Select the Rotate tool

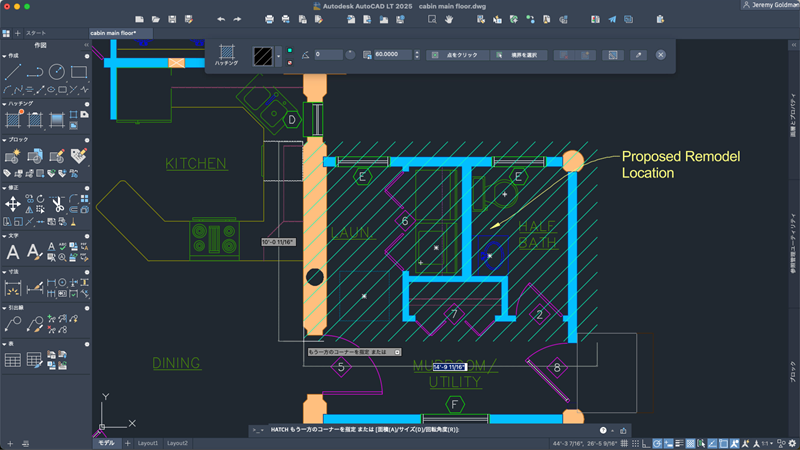pyautogui.click(x=40, y=198)
